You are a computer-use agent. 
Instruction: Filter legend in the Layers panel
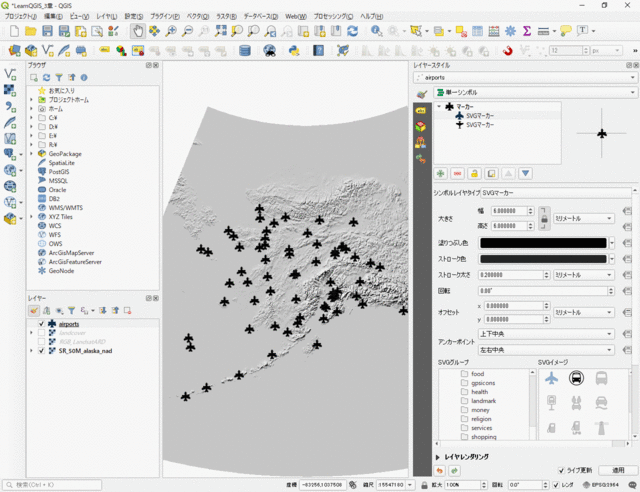tap(71, 311)
